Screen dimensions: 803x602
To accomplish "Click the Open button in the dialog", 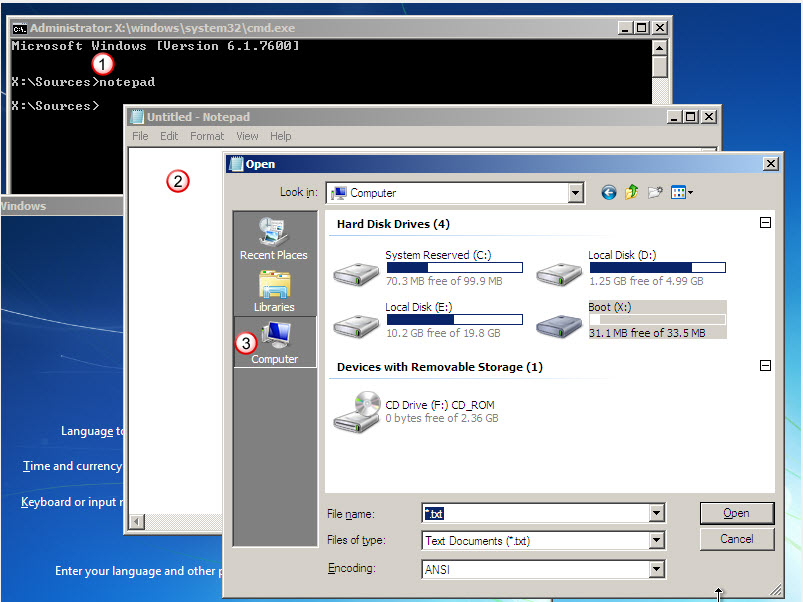I will tap(736, 513).
